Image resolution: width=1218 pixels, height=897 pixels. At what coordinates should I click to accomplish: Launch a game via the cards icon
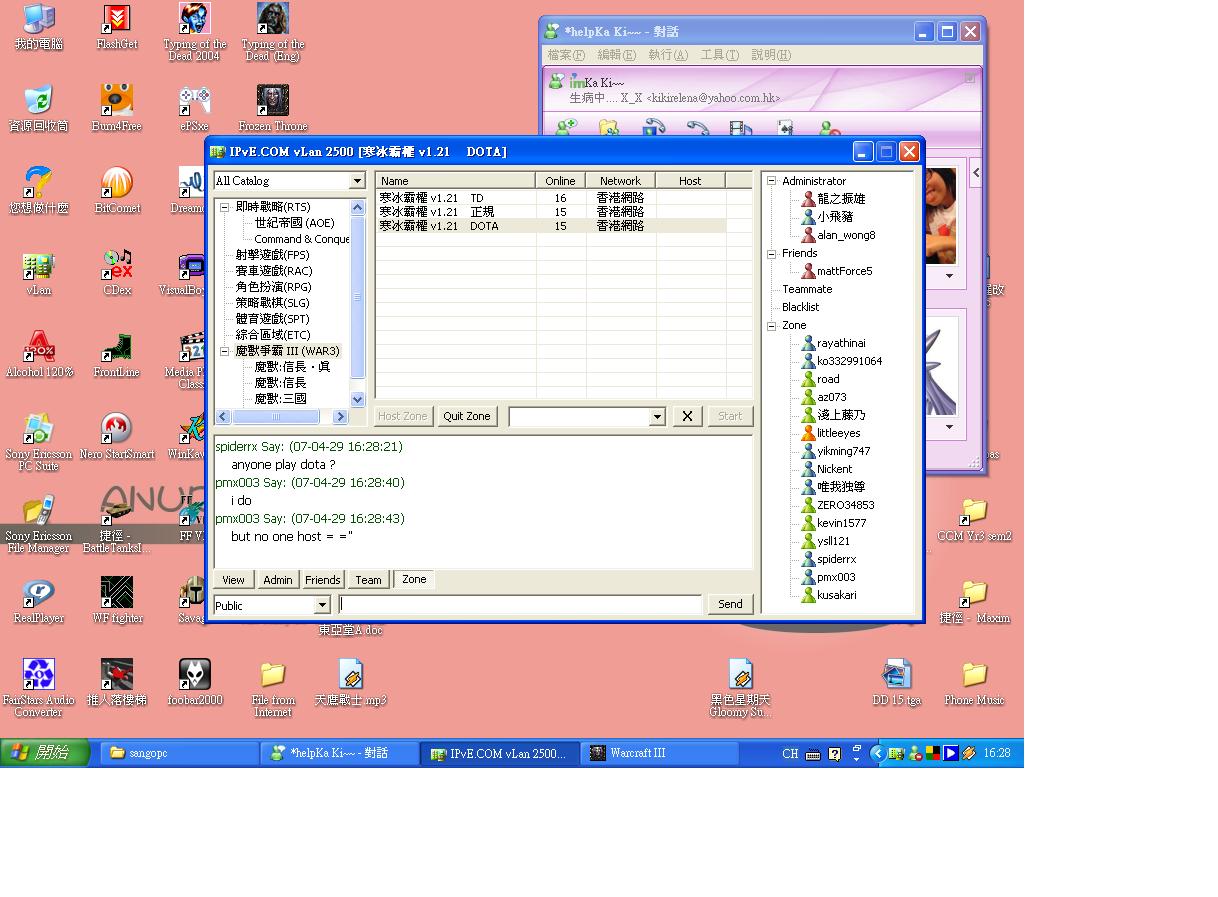tap(783, 128)
